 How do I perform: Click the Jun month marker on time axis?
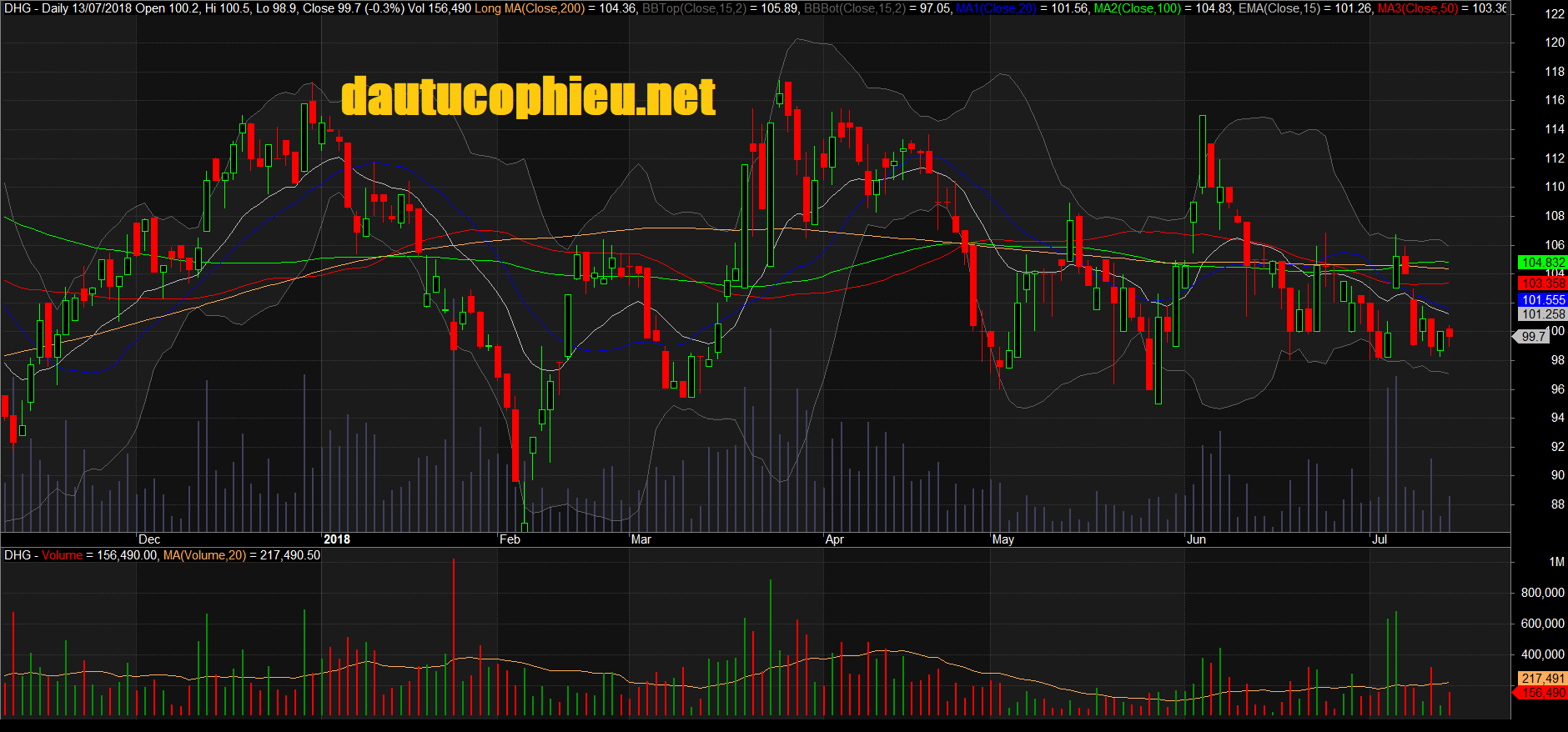(x=1196, y=539)
